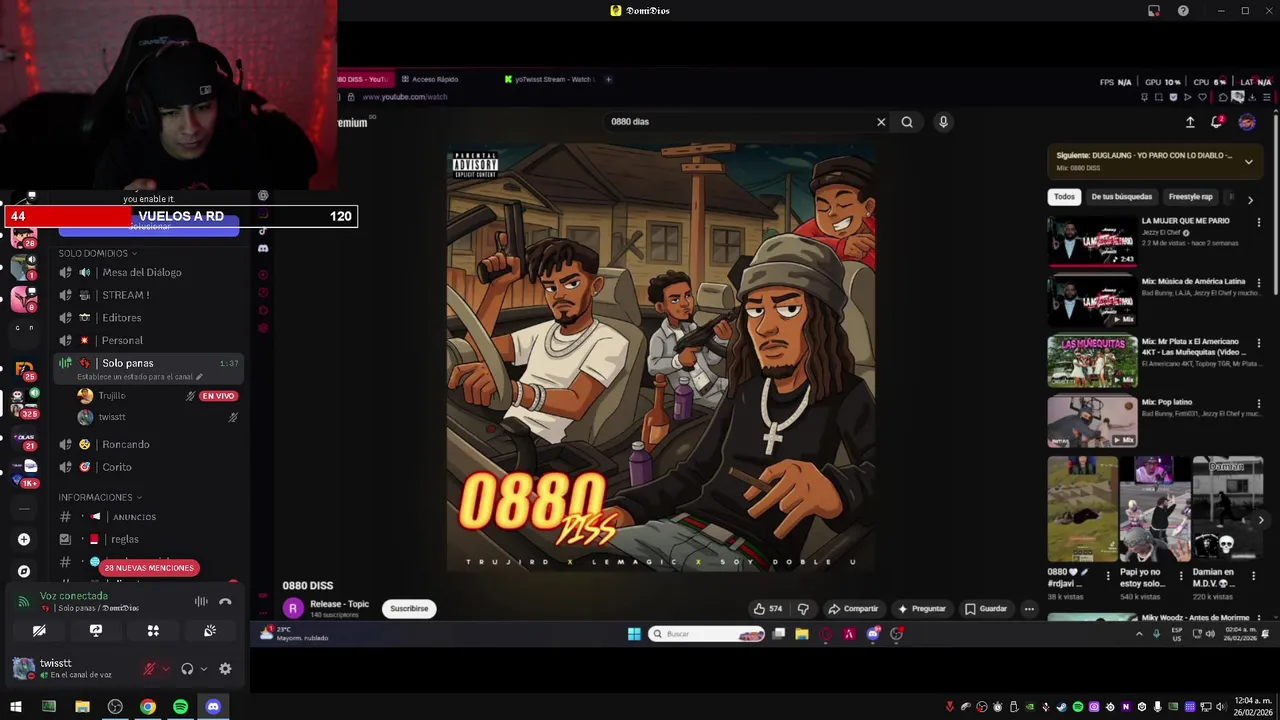Open the 'Release - Topic' channel link

pos(339,604)
